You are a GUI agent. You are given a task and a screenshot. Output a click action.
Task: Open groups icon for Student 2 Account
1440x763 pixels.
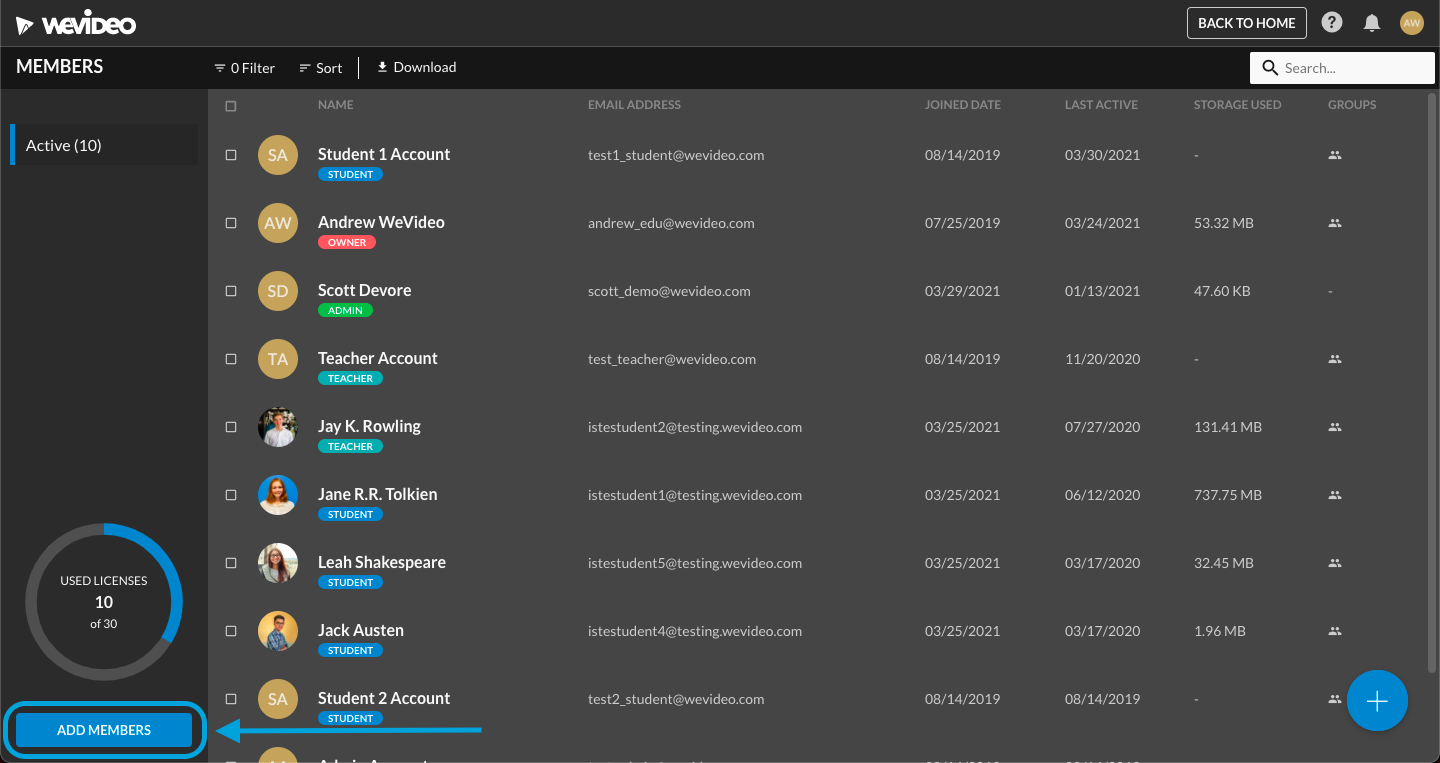[x=1334, y=699]
